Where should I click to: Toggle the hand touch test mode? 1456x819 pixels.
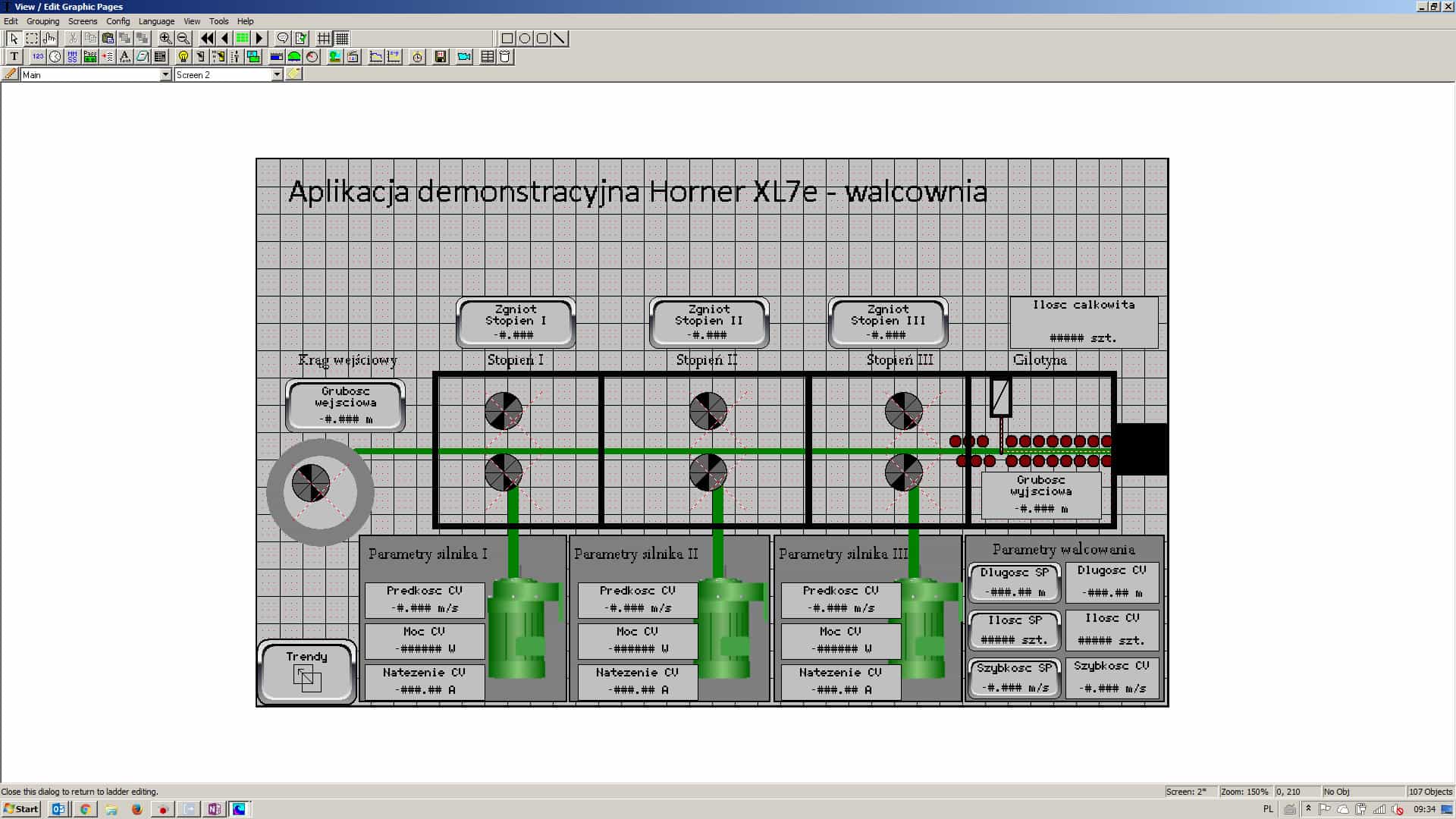pyautogui.click(x=50, y=38)
